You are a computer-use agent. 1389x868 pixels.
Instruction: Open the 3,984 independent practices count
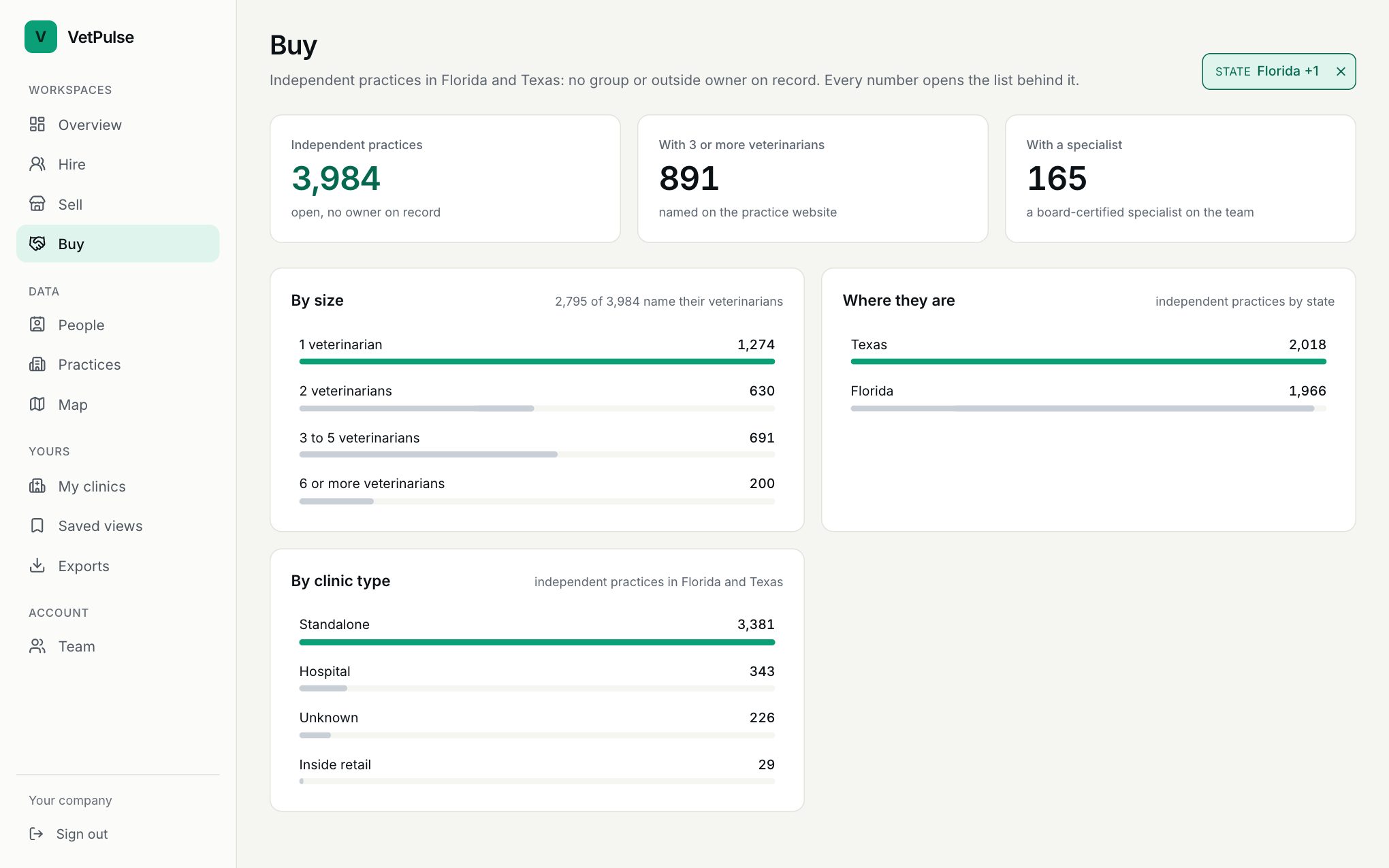point(336,178)
